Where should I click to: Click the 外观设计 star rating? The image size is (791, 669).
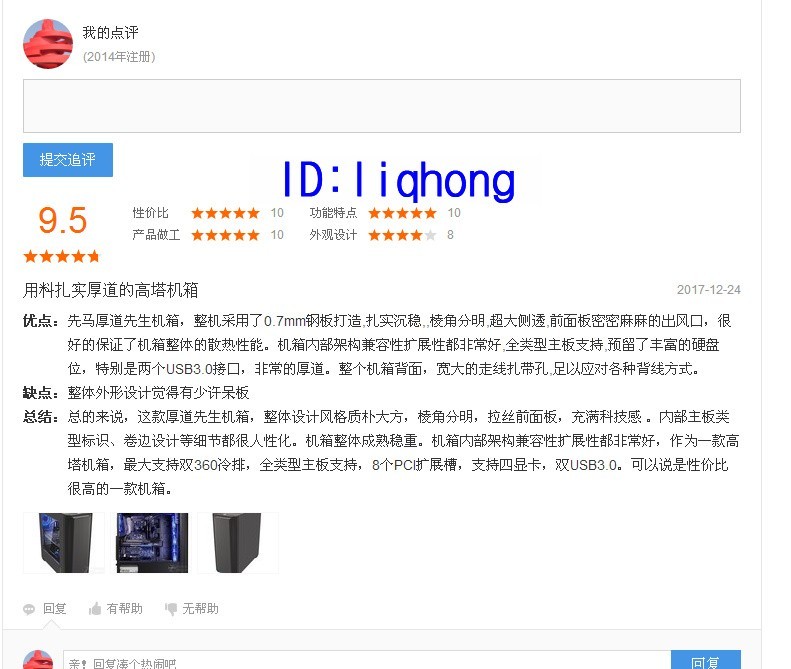(x=402, y=235)
